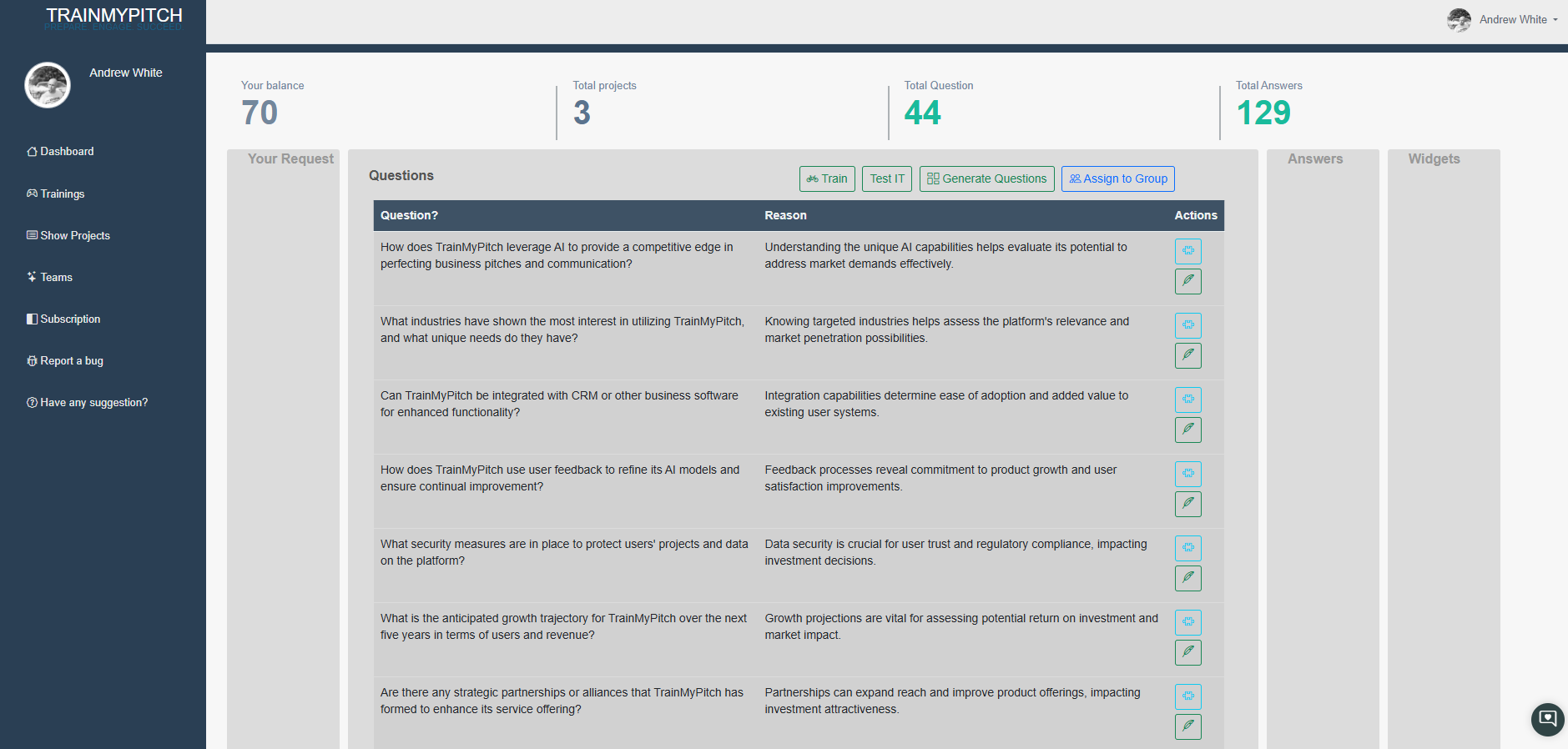Open the Subscription page
1568x749 pixels.
[63, 319]
